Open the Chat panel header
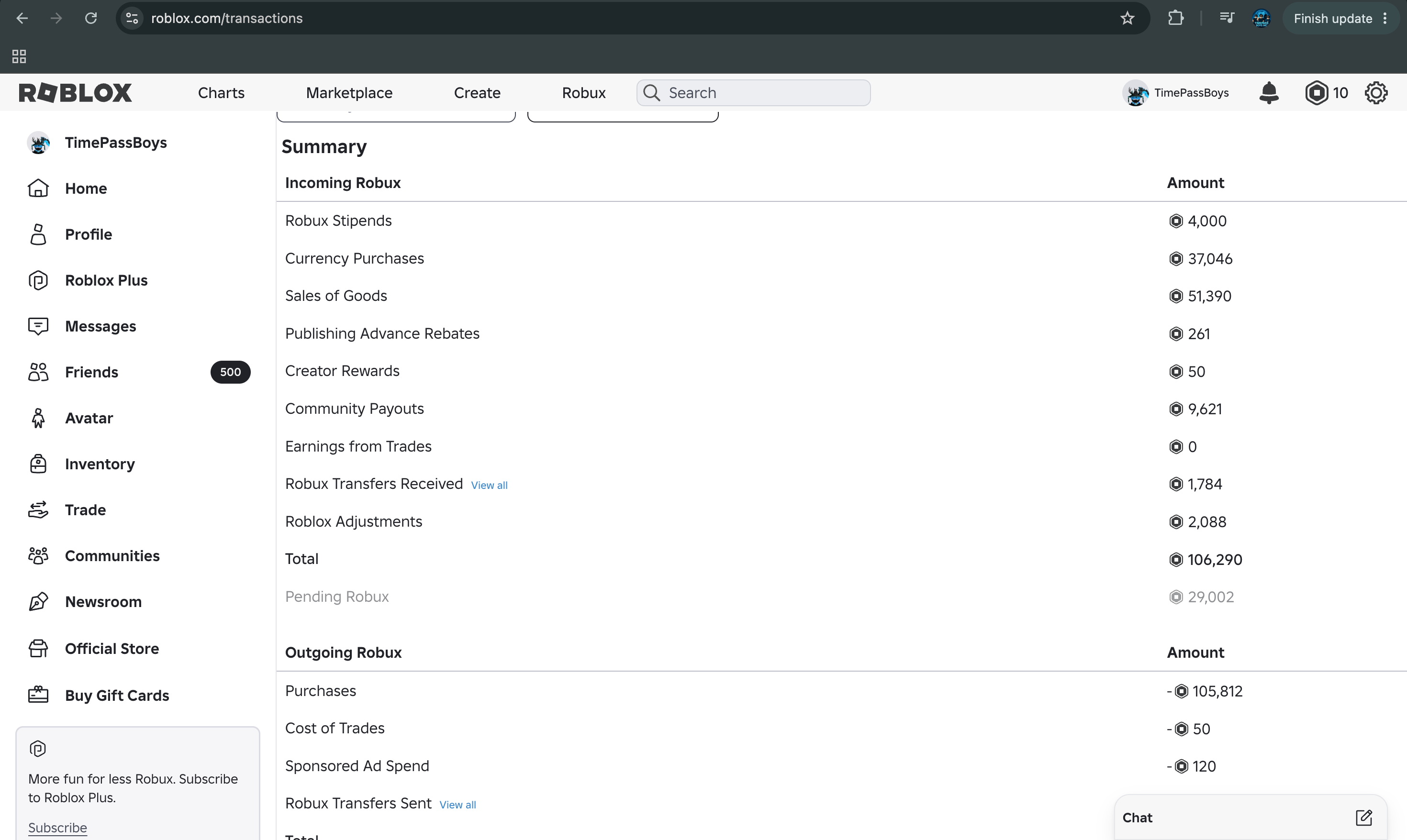This screenshot has height=840, width=1407. [1250, 818]
